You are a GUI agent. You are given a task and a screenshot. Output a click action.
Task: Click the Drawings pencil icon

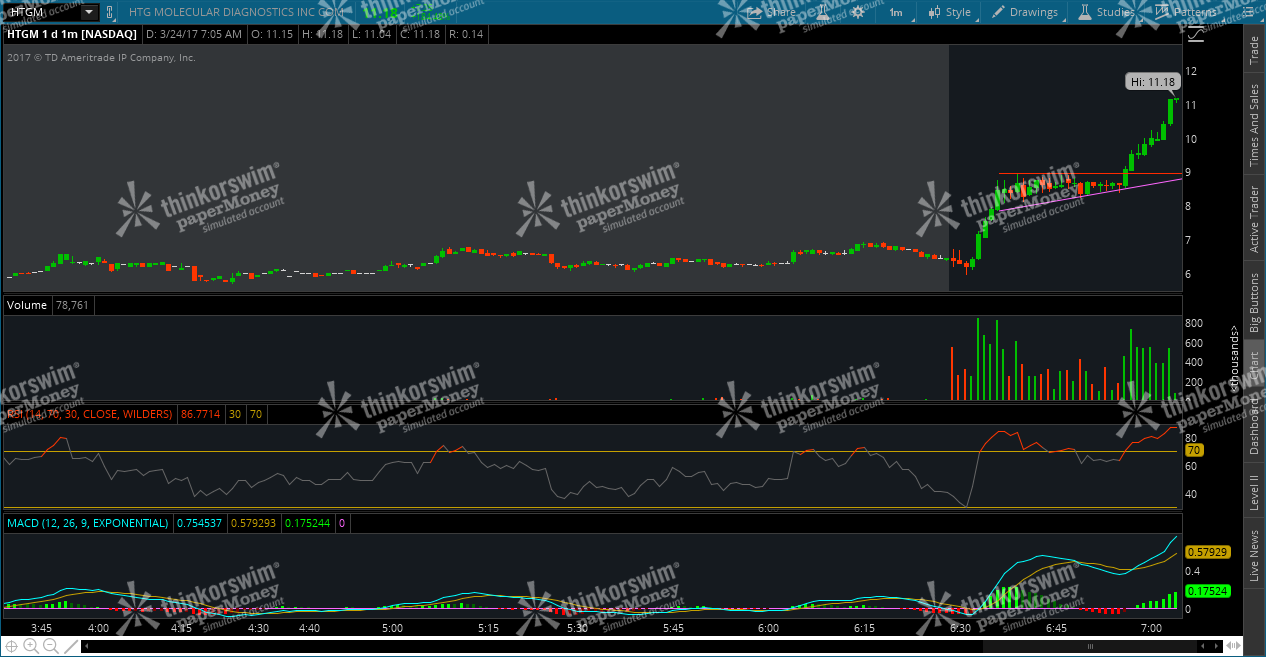(x=999, y=12)
